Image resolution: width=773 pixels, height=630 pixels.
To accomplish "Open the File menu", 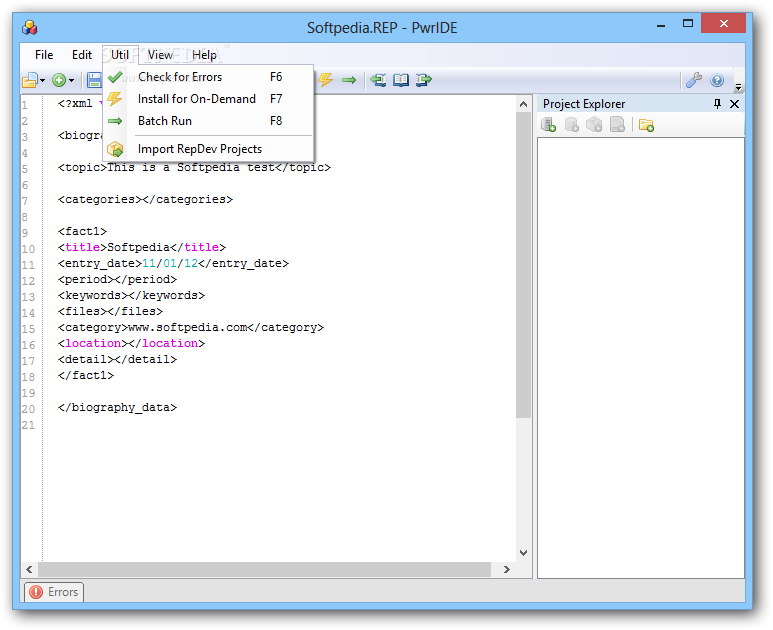I will click(x=44, y=55).
